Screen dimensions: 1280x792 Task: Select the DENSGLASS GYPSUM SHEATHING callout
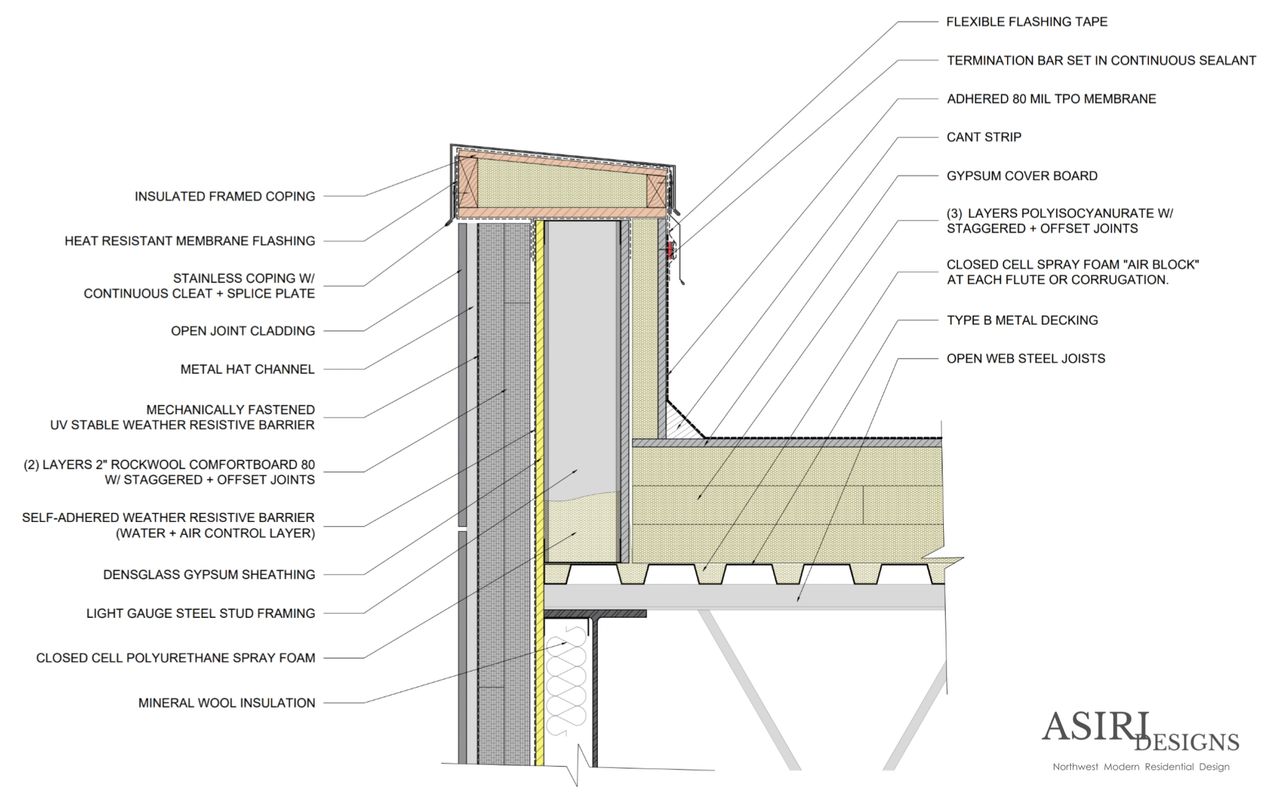(210, 574)
